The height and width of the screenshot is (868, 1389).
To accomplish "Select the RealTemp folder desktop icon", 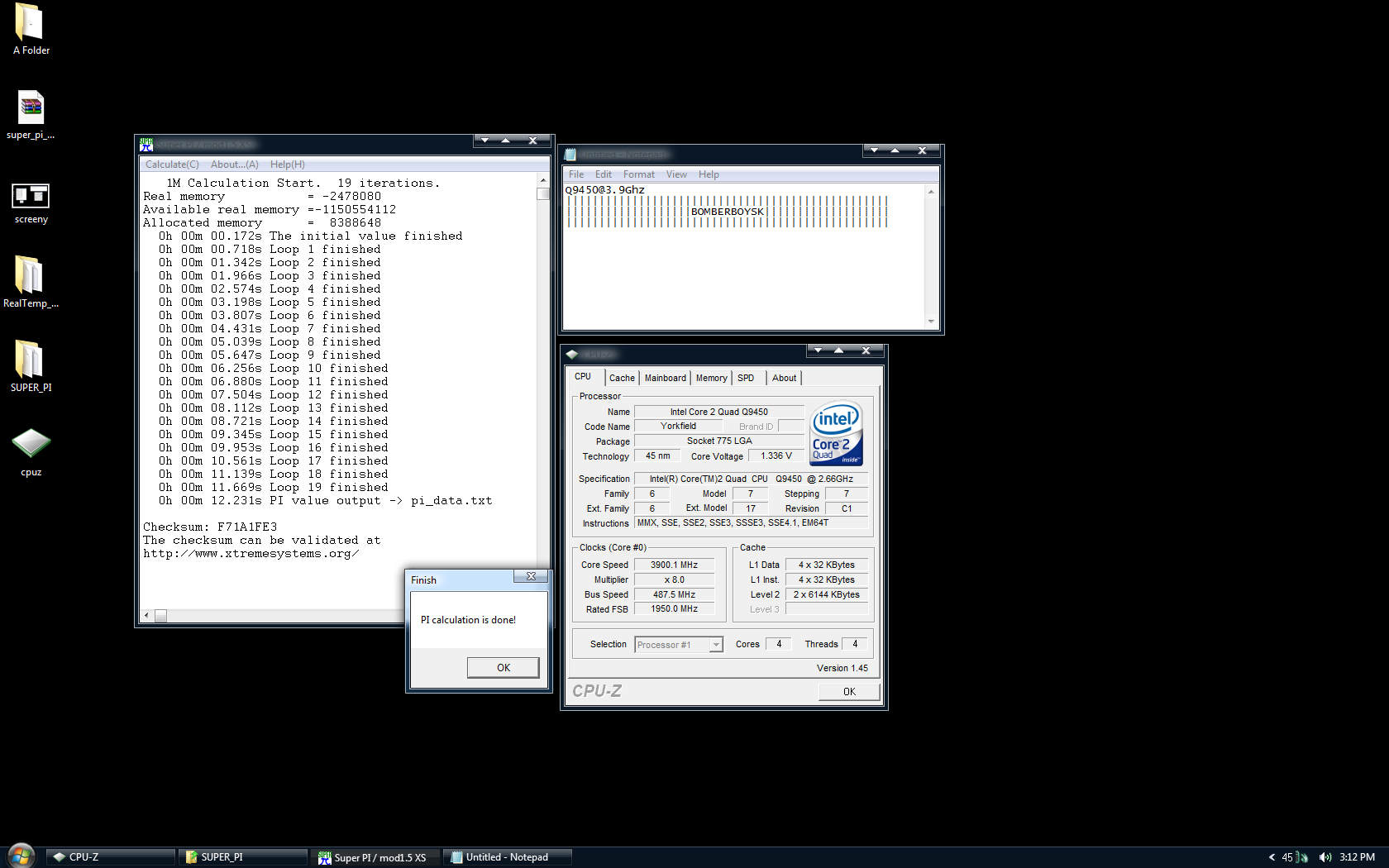I will click(31, 281).
